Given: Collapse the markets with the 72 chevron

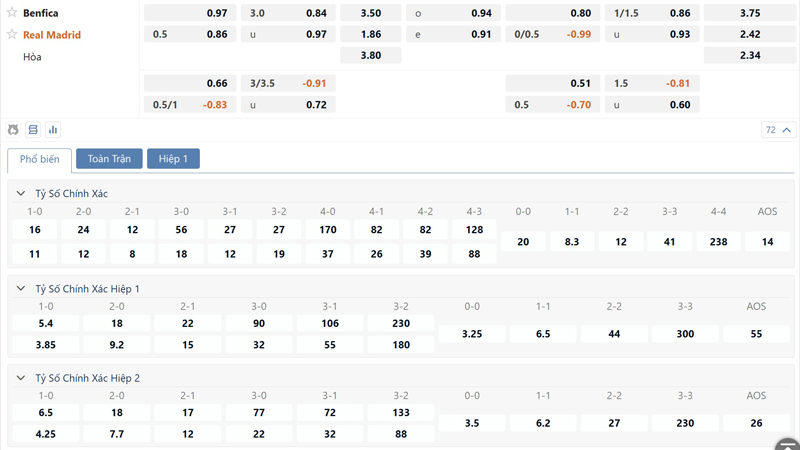Looking at the screenshot, I should click(x=778, y=130).
